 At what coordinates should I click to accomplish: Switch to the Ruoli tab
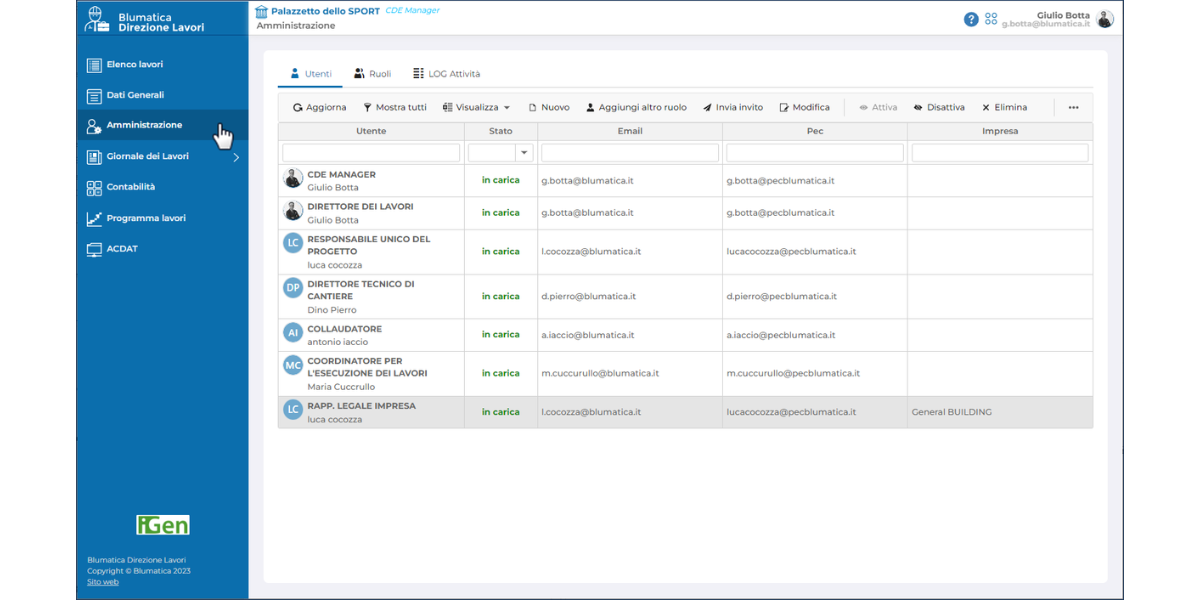pyautogui.click(x=372, y=74)
